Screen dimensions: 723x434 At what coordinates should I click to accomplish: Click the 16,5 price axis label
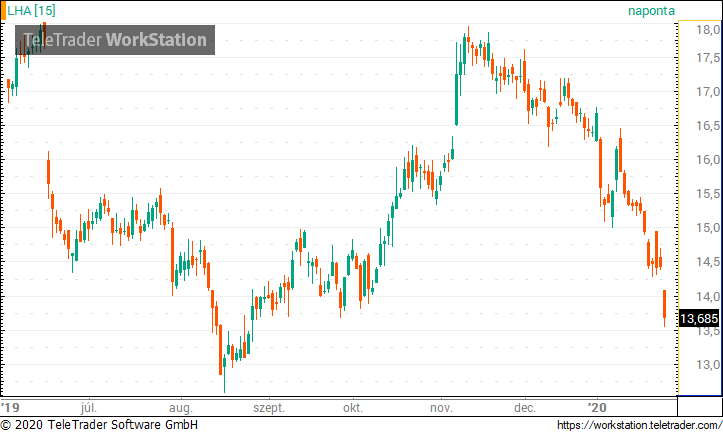(708, 126)
